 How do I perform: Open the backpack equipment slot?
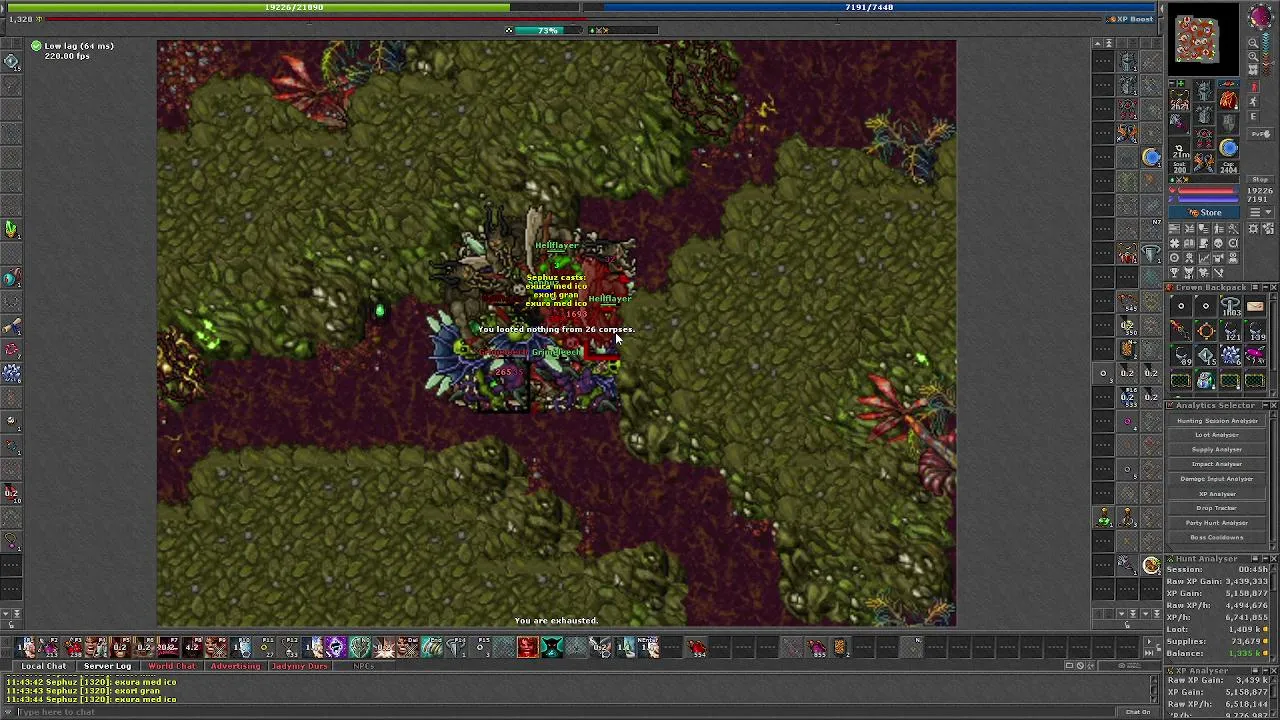point(1228,101)
